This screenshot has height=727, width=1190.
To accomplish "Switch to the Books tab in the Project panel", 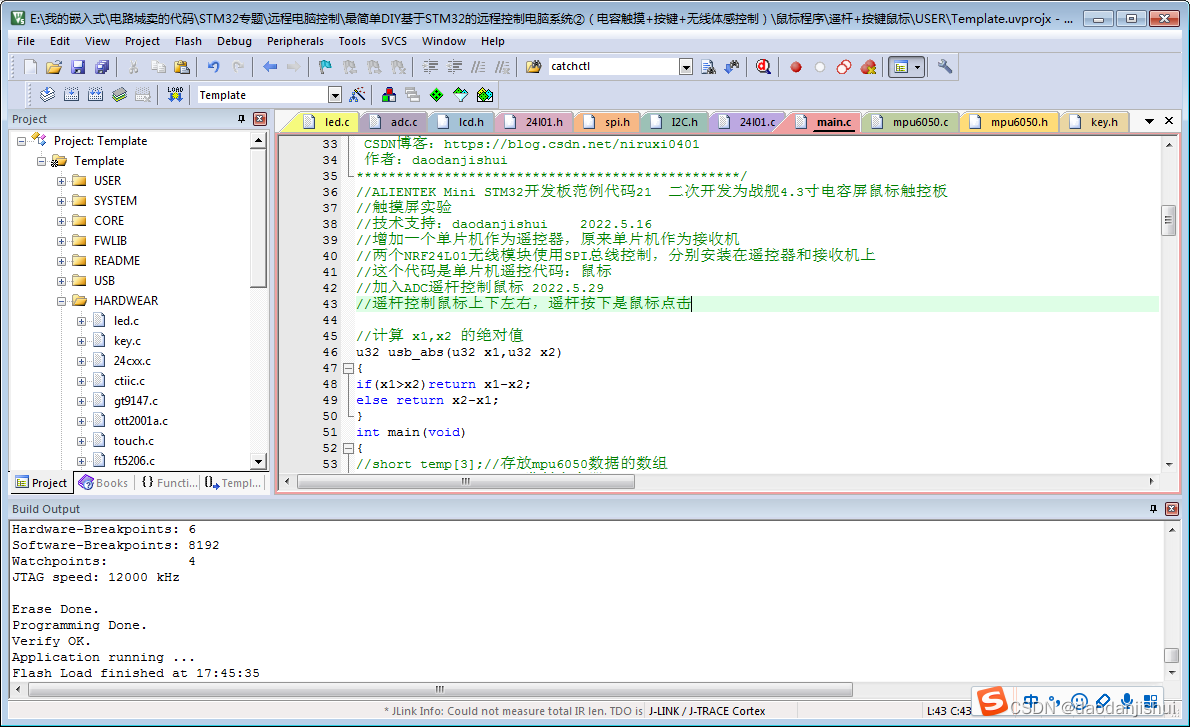I will click(x=104, y=483).
